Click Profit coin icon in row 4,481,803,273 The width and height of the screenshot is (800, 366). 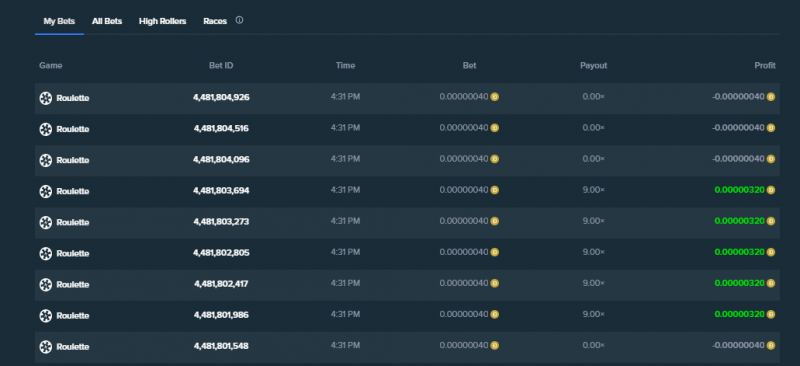[x=771, y=221]
